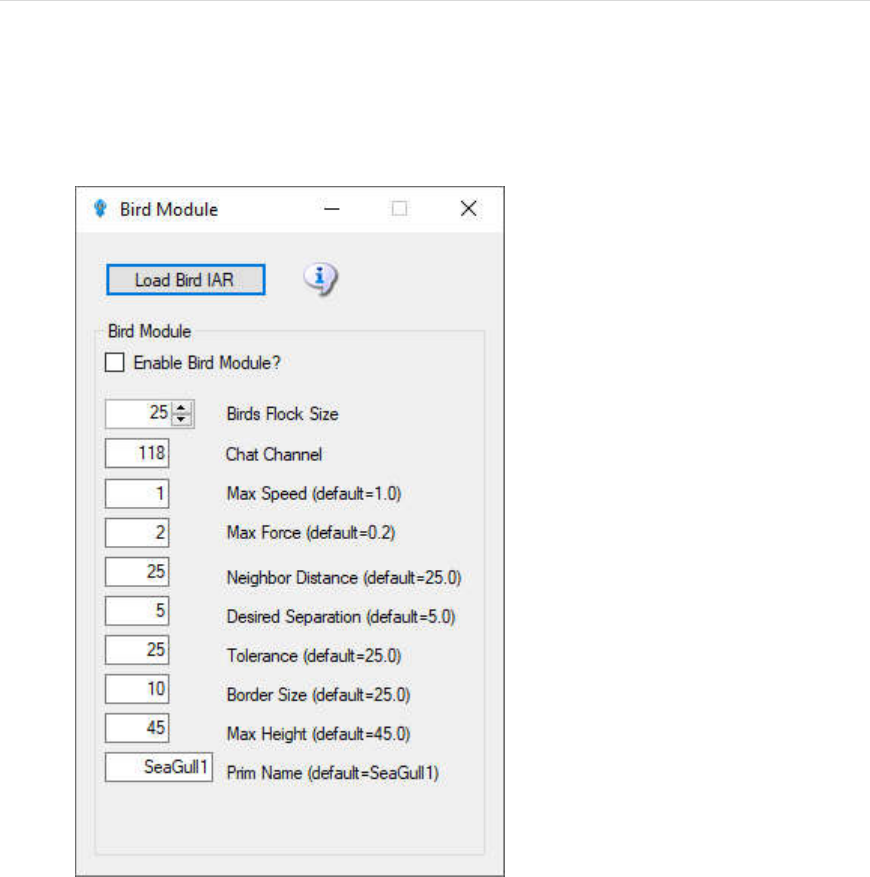
Task: Click the Load Bird IAR button
Action: click(x=186, y=280)
